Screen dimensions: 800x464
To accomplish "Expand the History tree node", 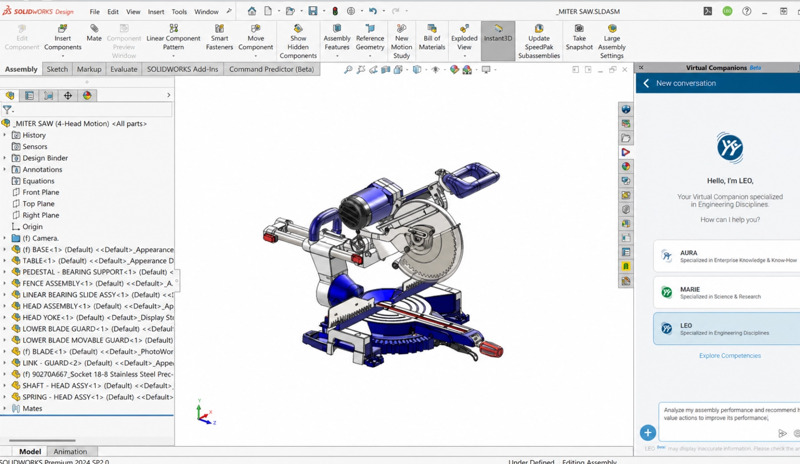I will tap(5, 135).
